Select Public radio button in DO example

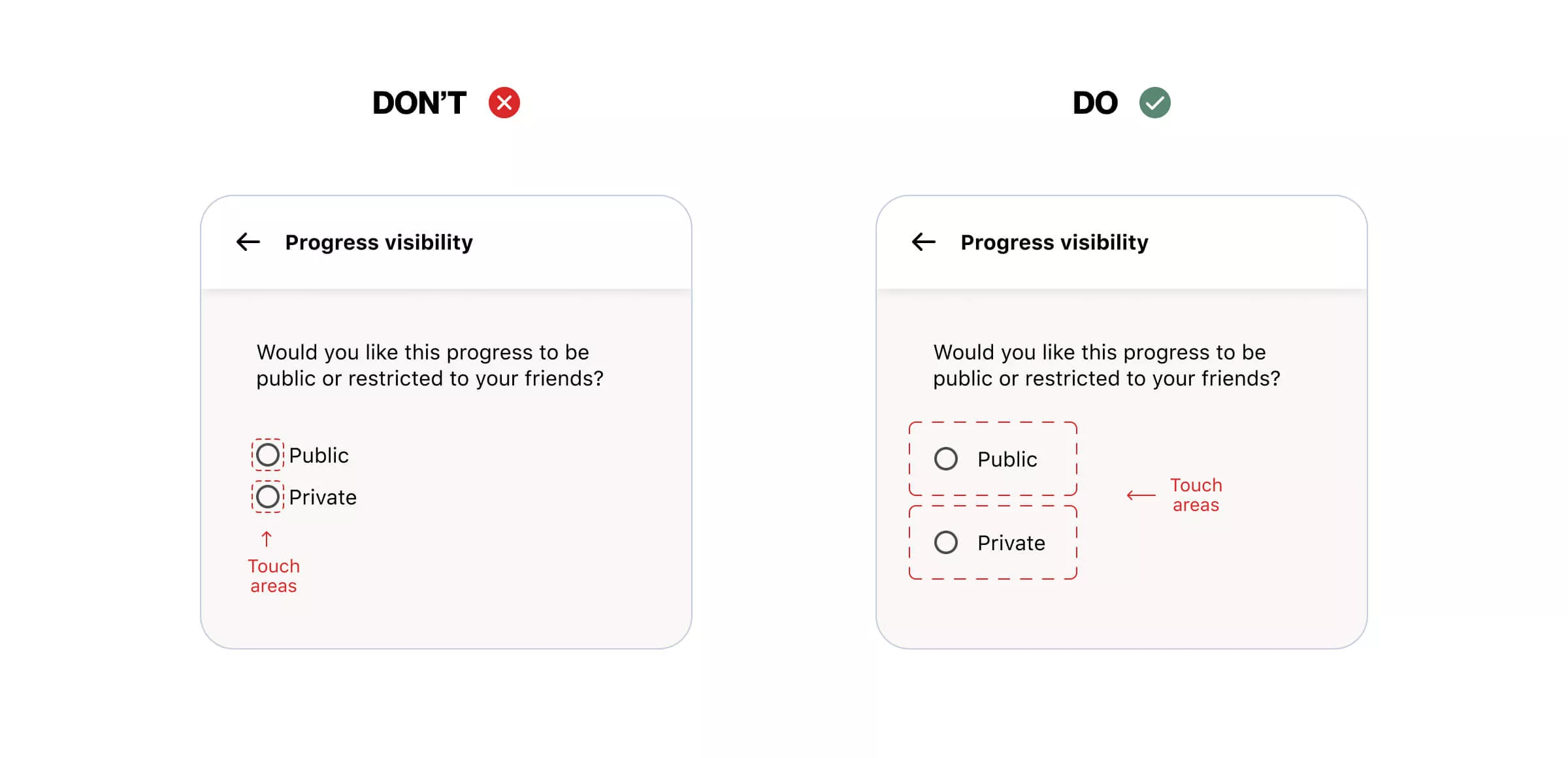pyautogui.click(x=946, y=459)
